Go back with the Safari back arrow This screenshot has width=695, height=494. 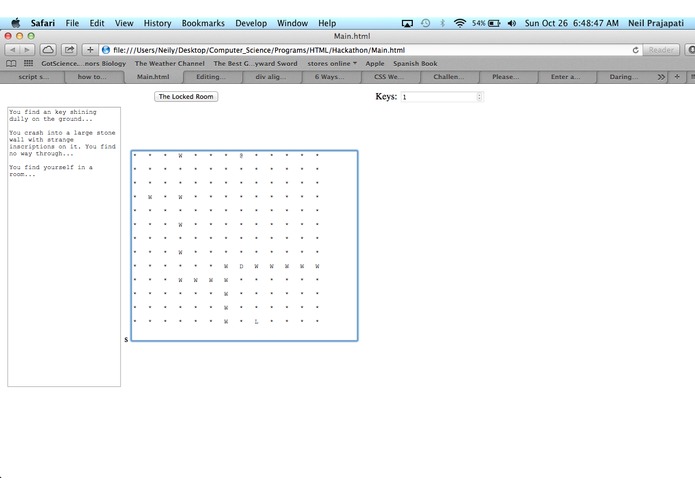12,50
